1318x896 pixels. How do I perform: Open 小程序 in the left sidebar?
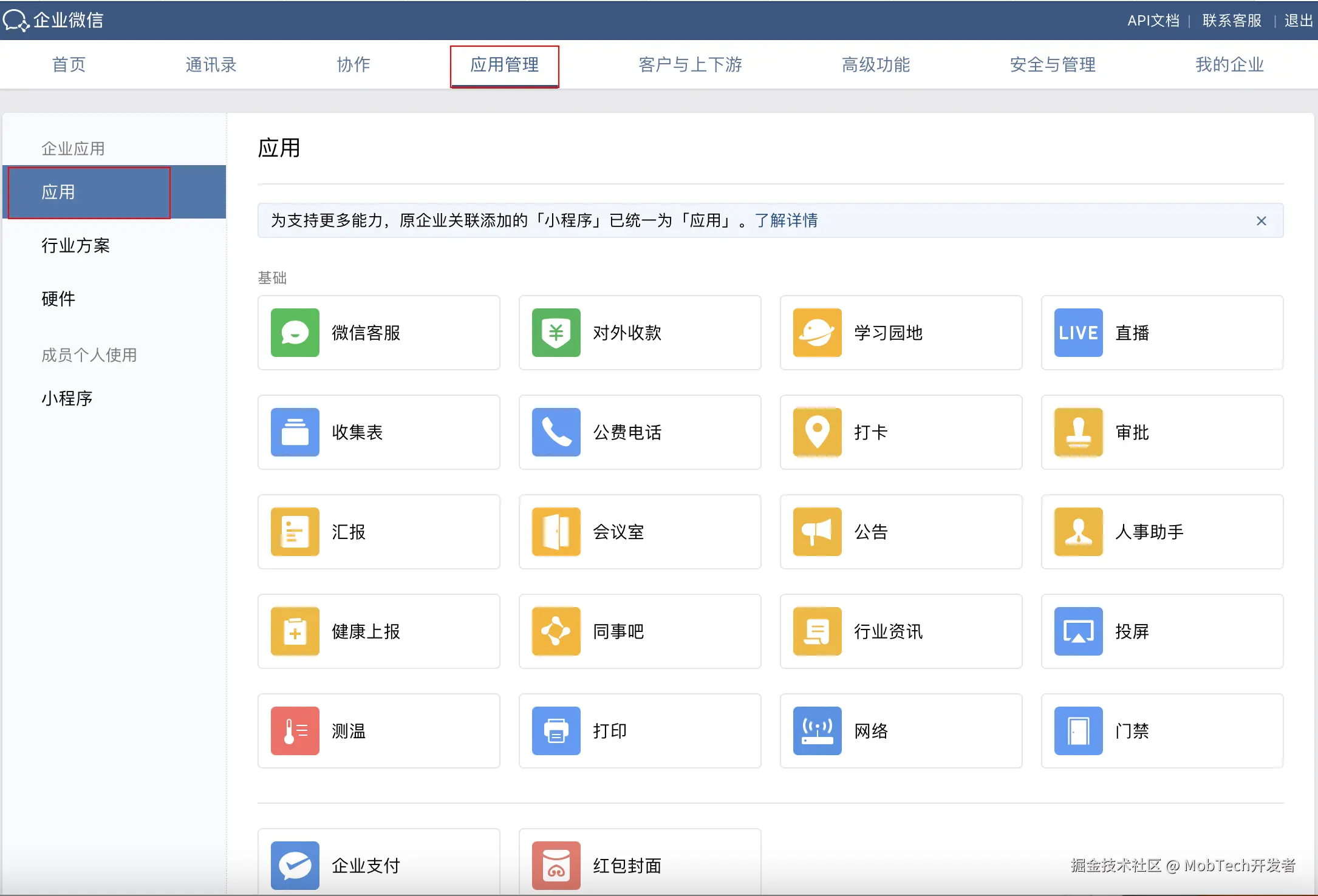[67, 398]
